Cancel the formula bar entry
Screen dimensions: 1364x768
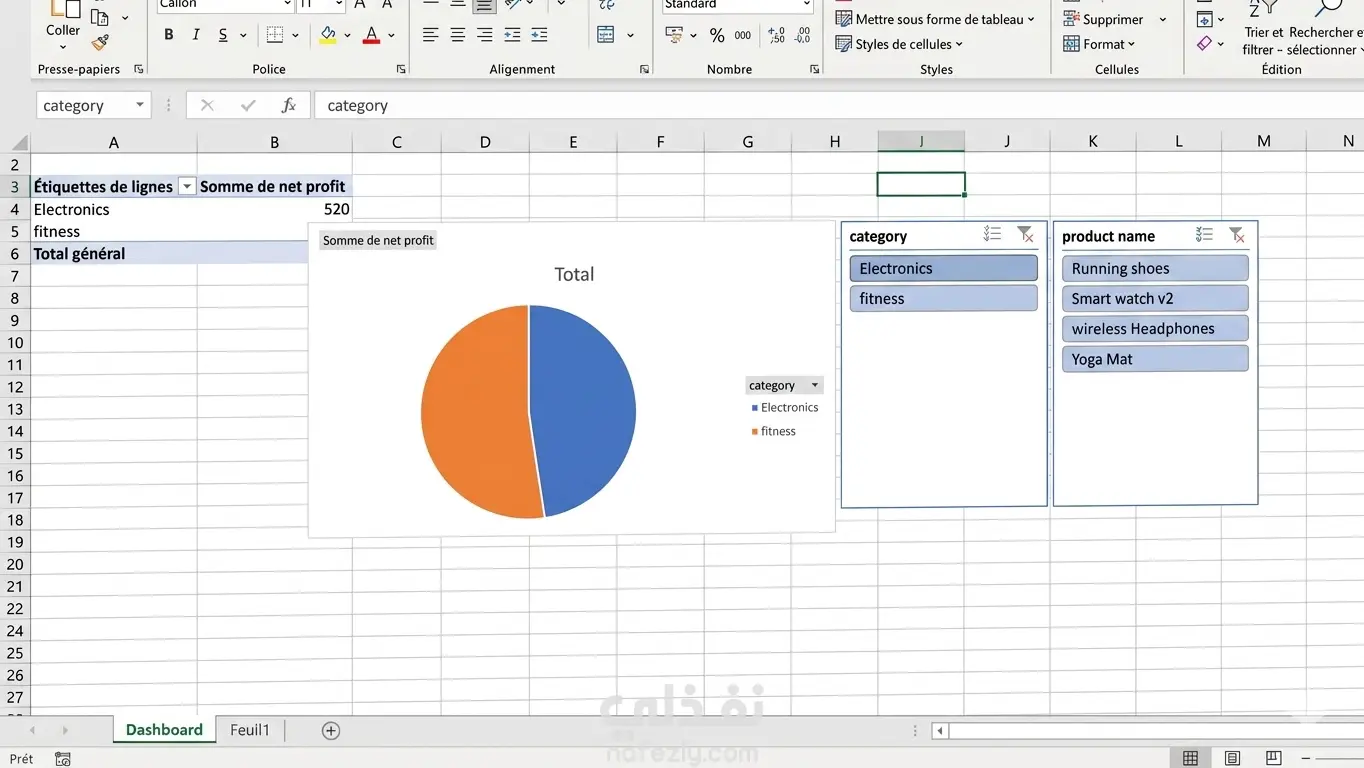pos(207,105)
